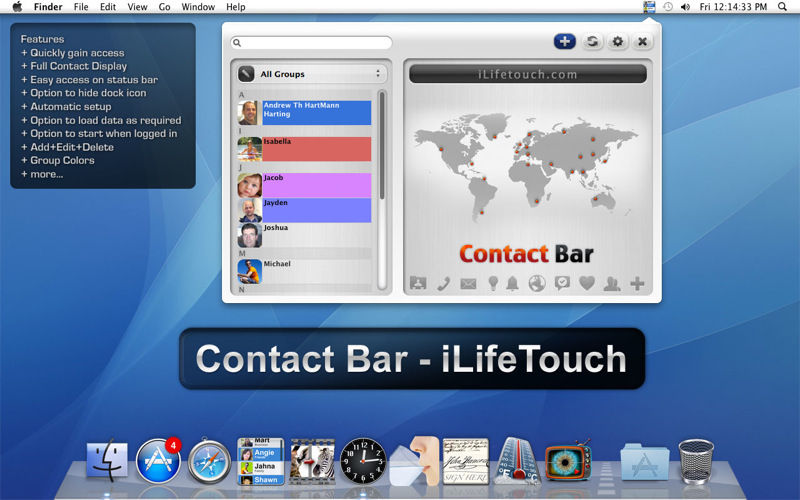
Task: Open the zebra filmstrip dock app
Action: (x=312, y=461)
